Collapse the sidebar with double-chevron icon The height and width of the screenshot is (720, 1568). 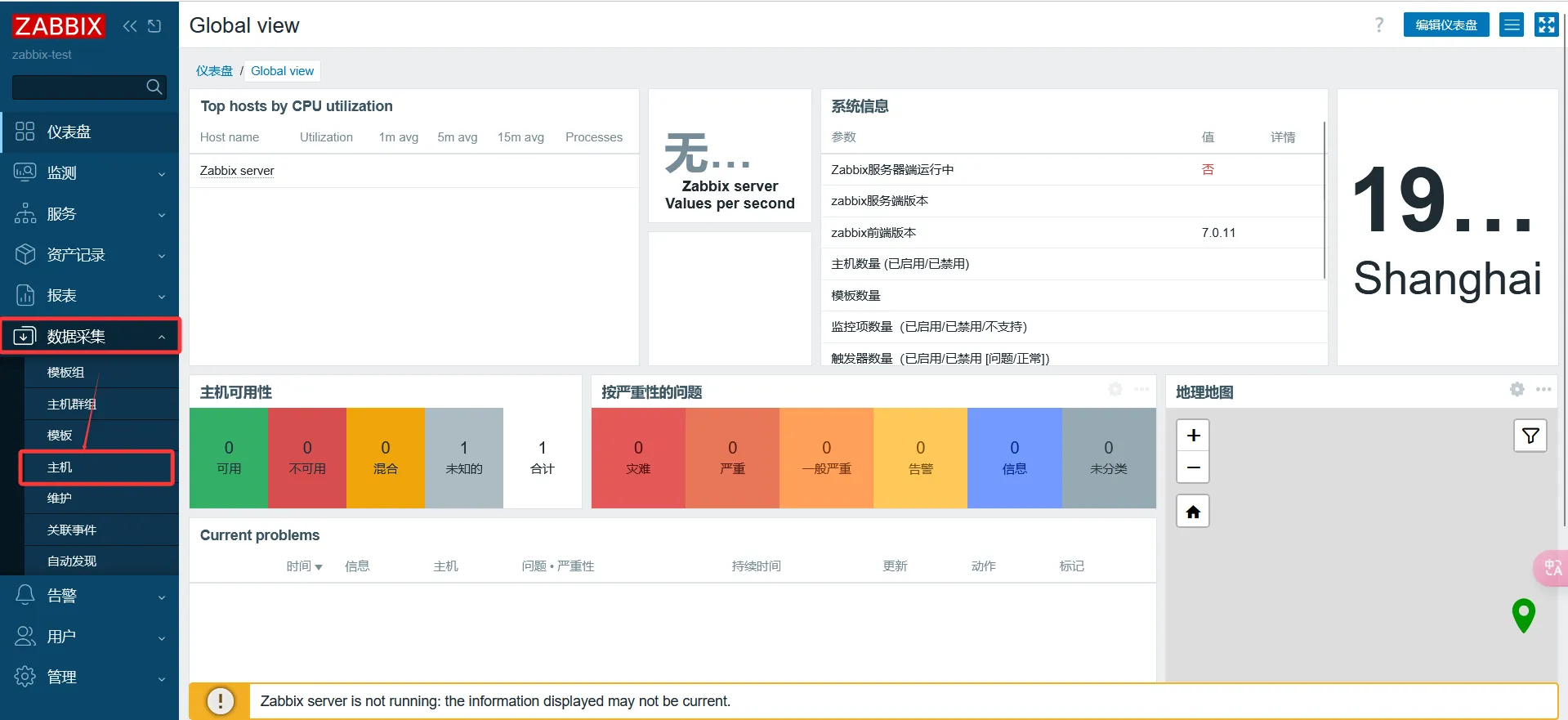pyautogui.click(x=130, y=26)
